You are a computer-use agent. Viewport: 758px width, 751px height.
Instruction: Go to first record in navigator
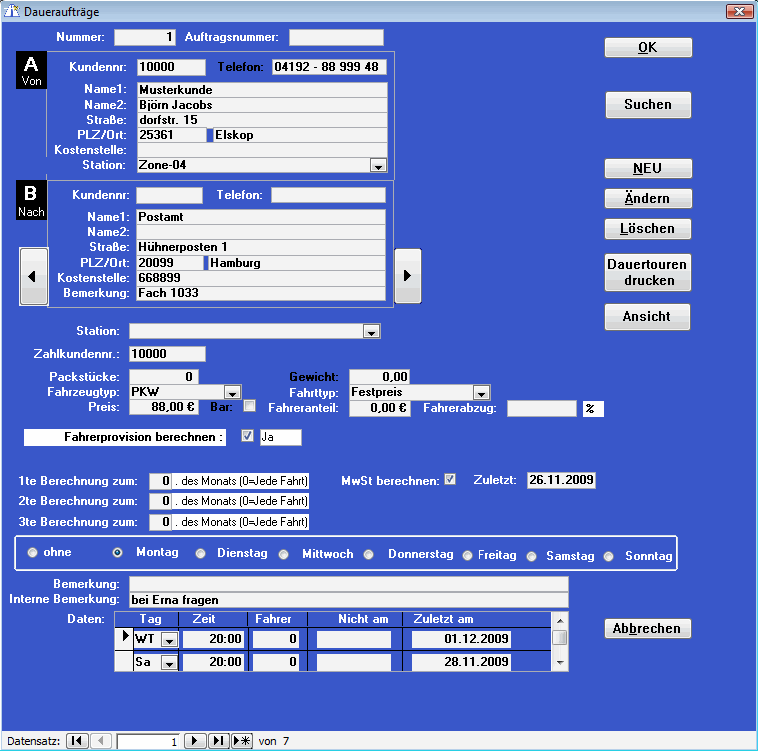tap(76, 741)
